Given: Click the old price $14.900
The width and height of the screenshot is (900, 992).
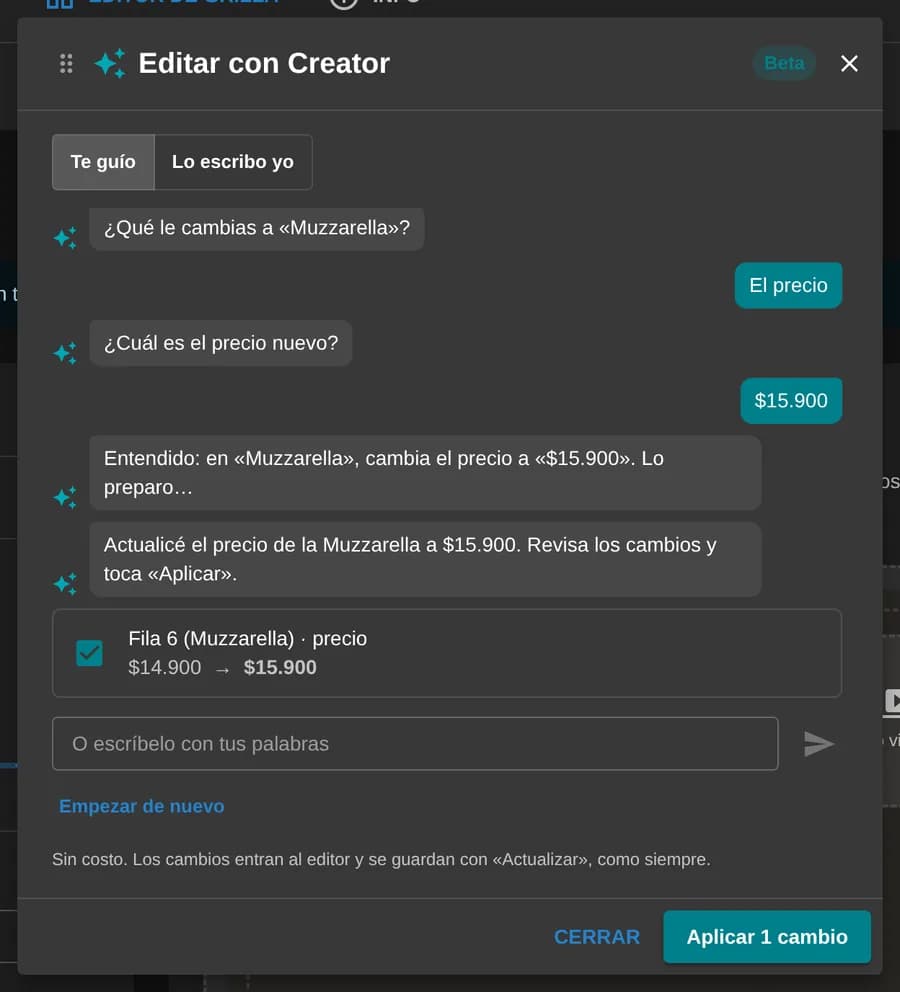Looking at the screenshot, I should click(164, 667).
